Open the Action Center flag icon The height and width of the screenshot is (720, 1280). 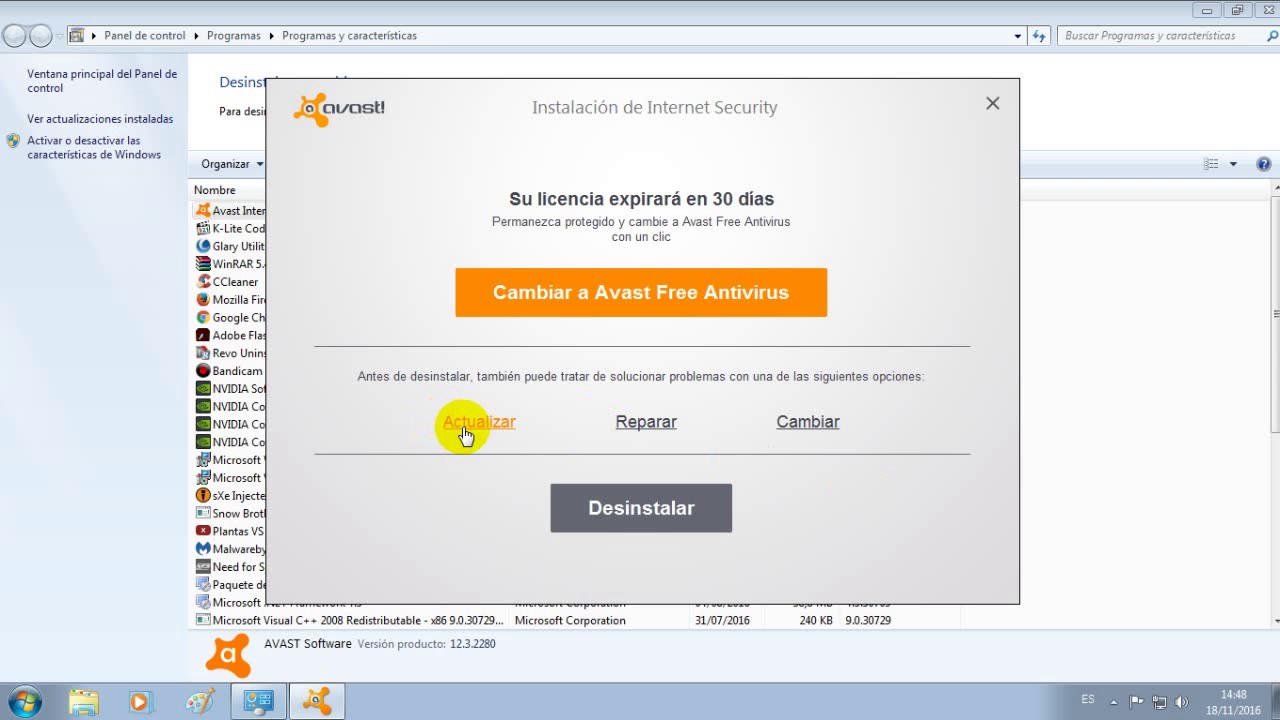tap(1136, 701)
